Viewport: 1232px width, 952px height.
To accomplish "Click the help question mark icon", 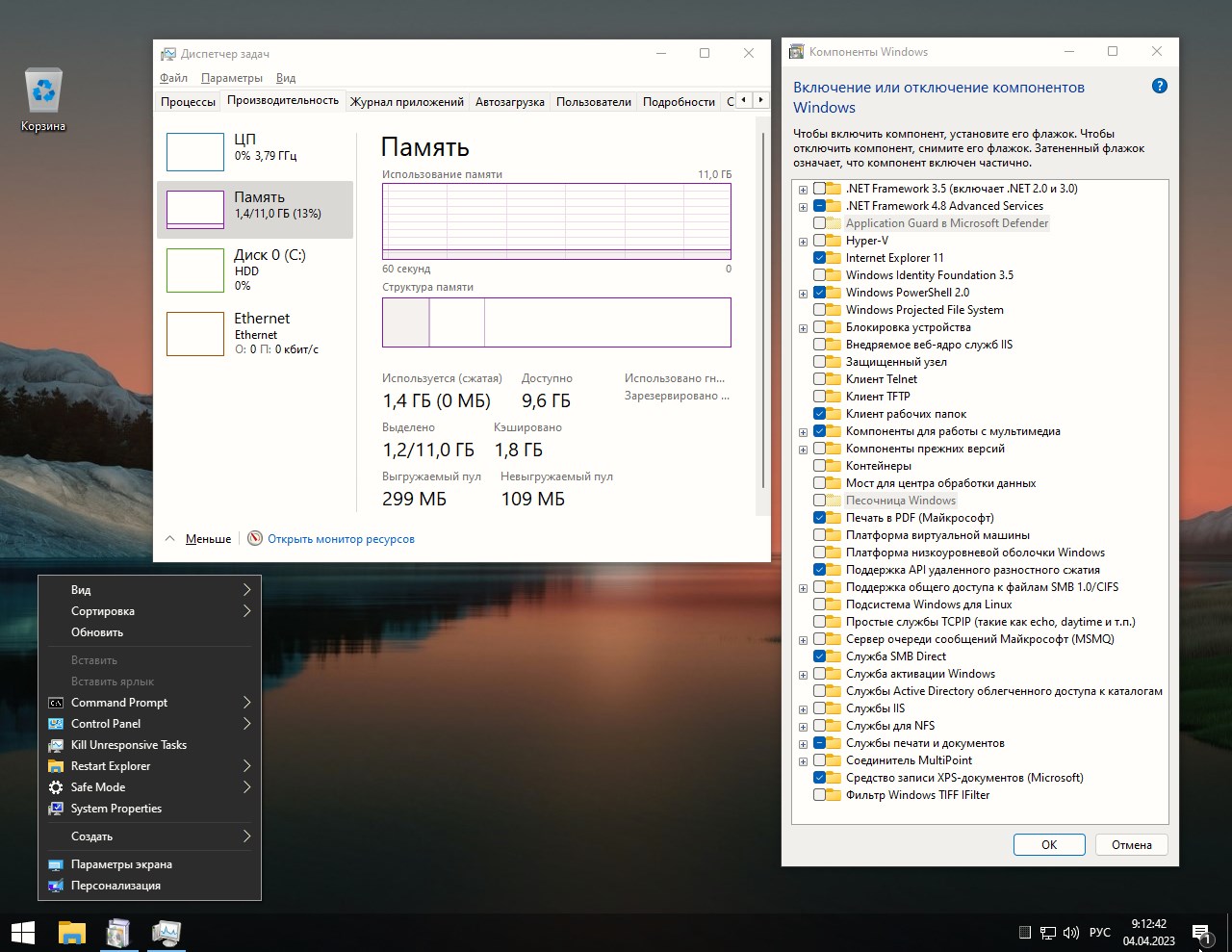I will pos(1159,87).
